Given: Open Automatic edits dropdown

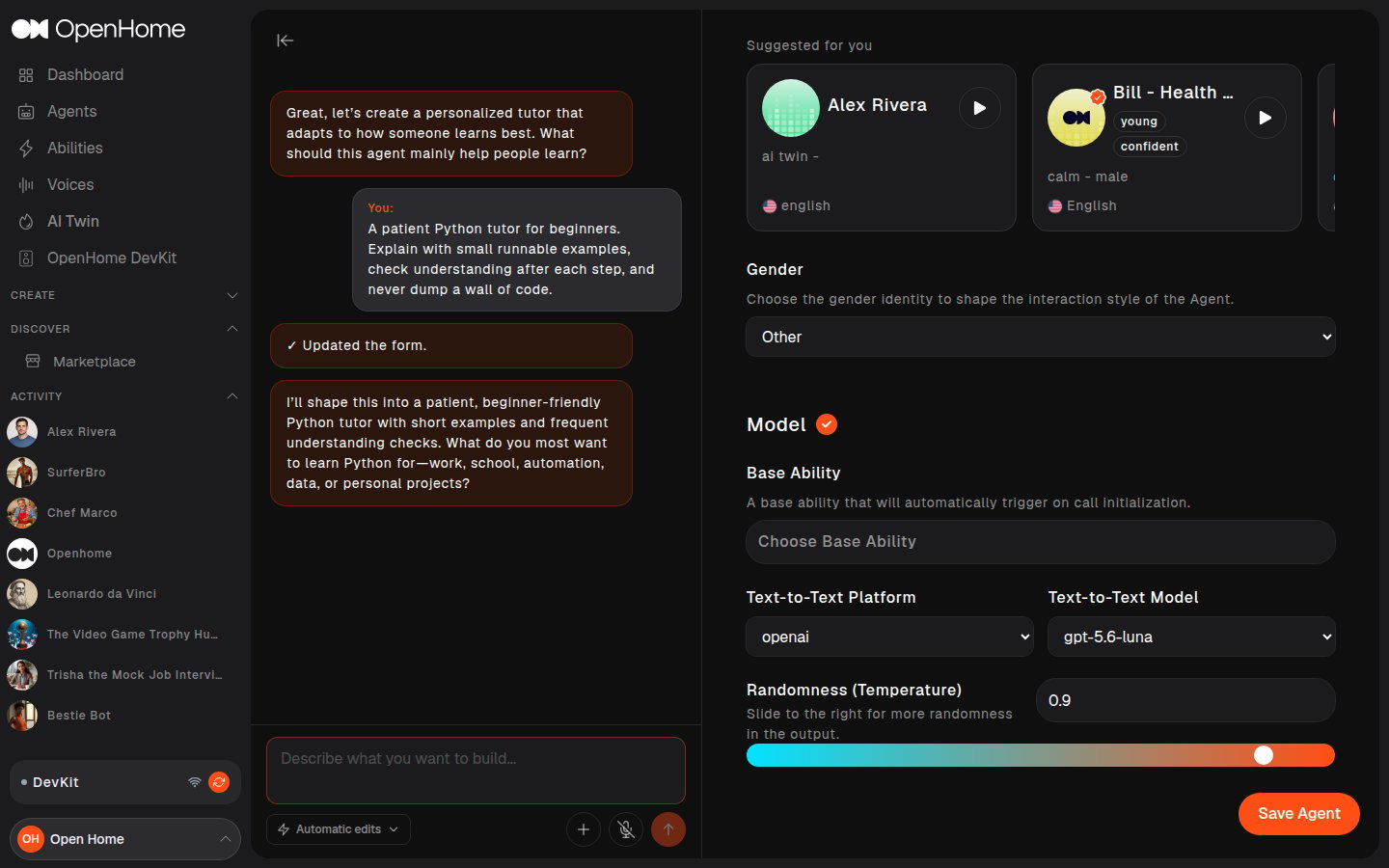Looking at the screenshot, I should tap(339, 829).
